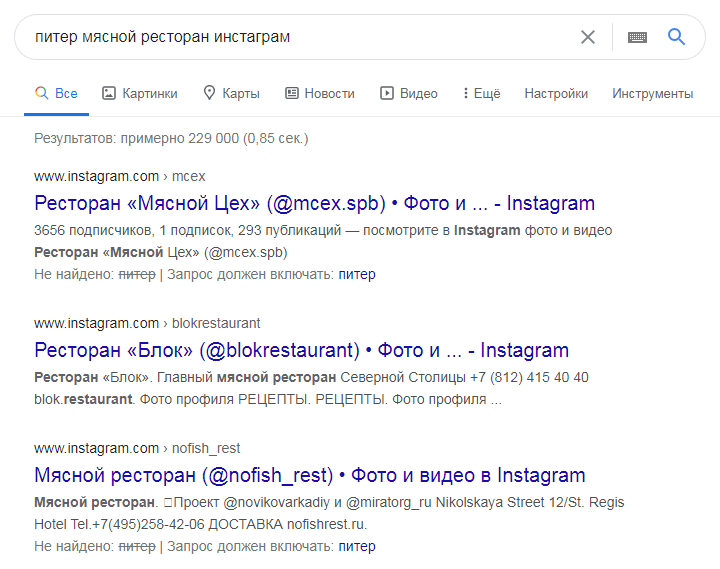Click snippet line with 'ДОСТАВКА nofishrest.ru'
The image size is (720, 569).
pyautogui.click(x=201, y=524)
